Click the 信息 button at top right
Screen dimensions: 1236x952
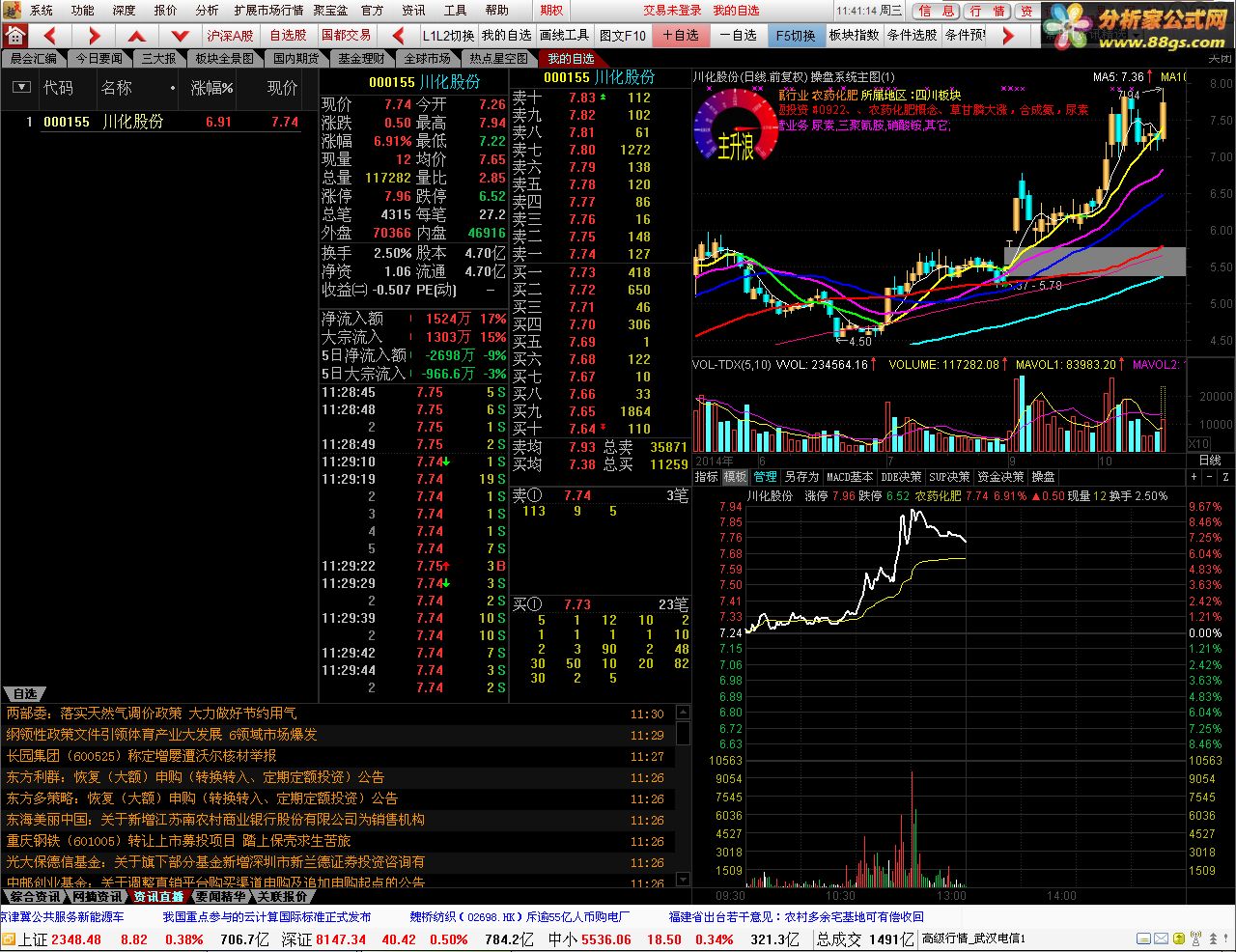[936, 11]
